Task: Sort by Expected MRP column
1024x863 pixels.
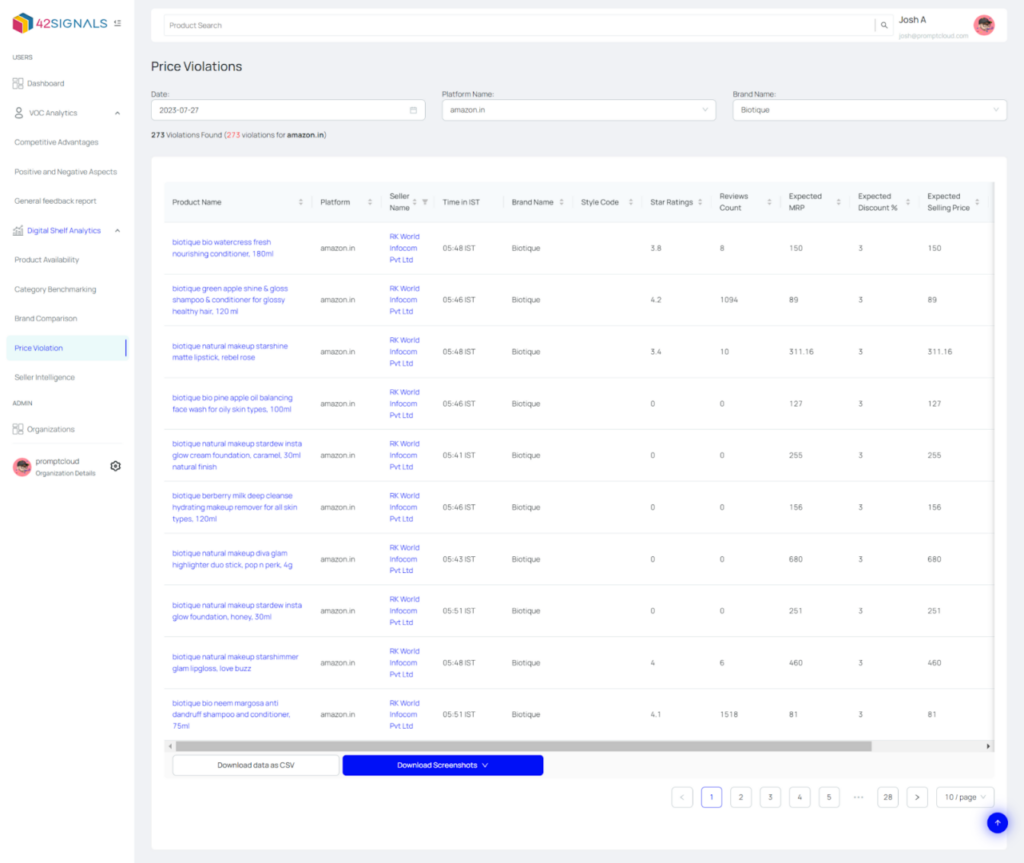Action: point(839,202)
